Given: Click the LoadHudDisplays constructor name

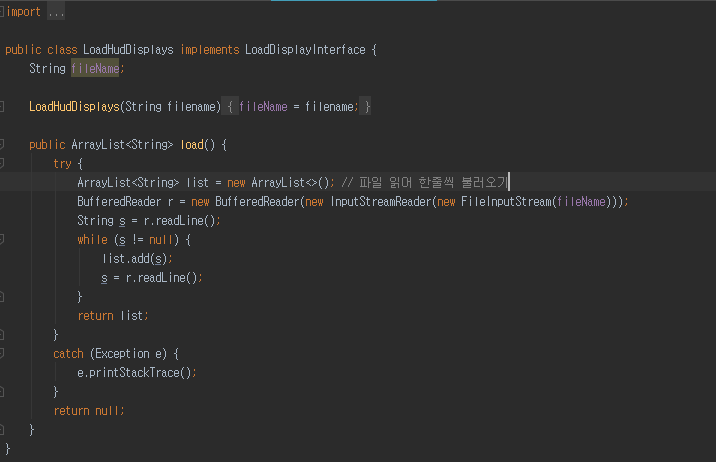Looking at the screenshot, I should [x=74, y=107].
